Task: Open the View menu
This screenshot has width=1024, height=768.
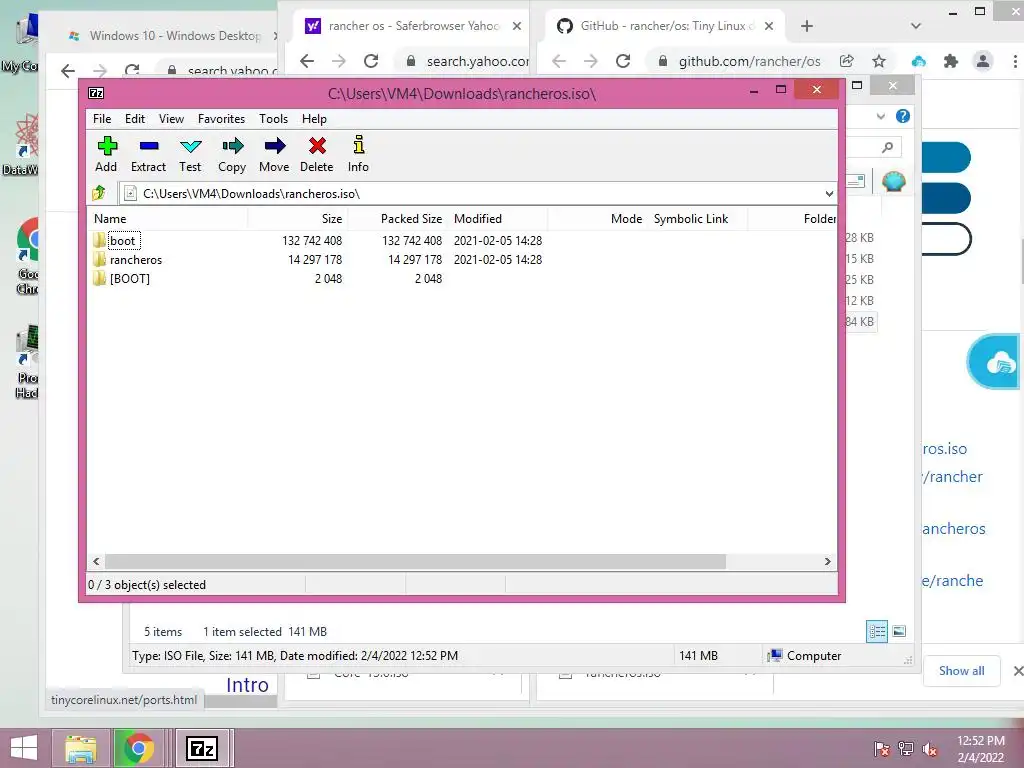Action: click(171, 119)
